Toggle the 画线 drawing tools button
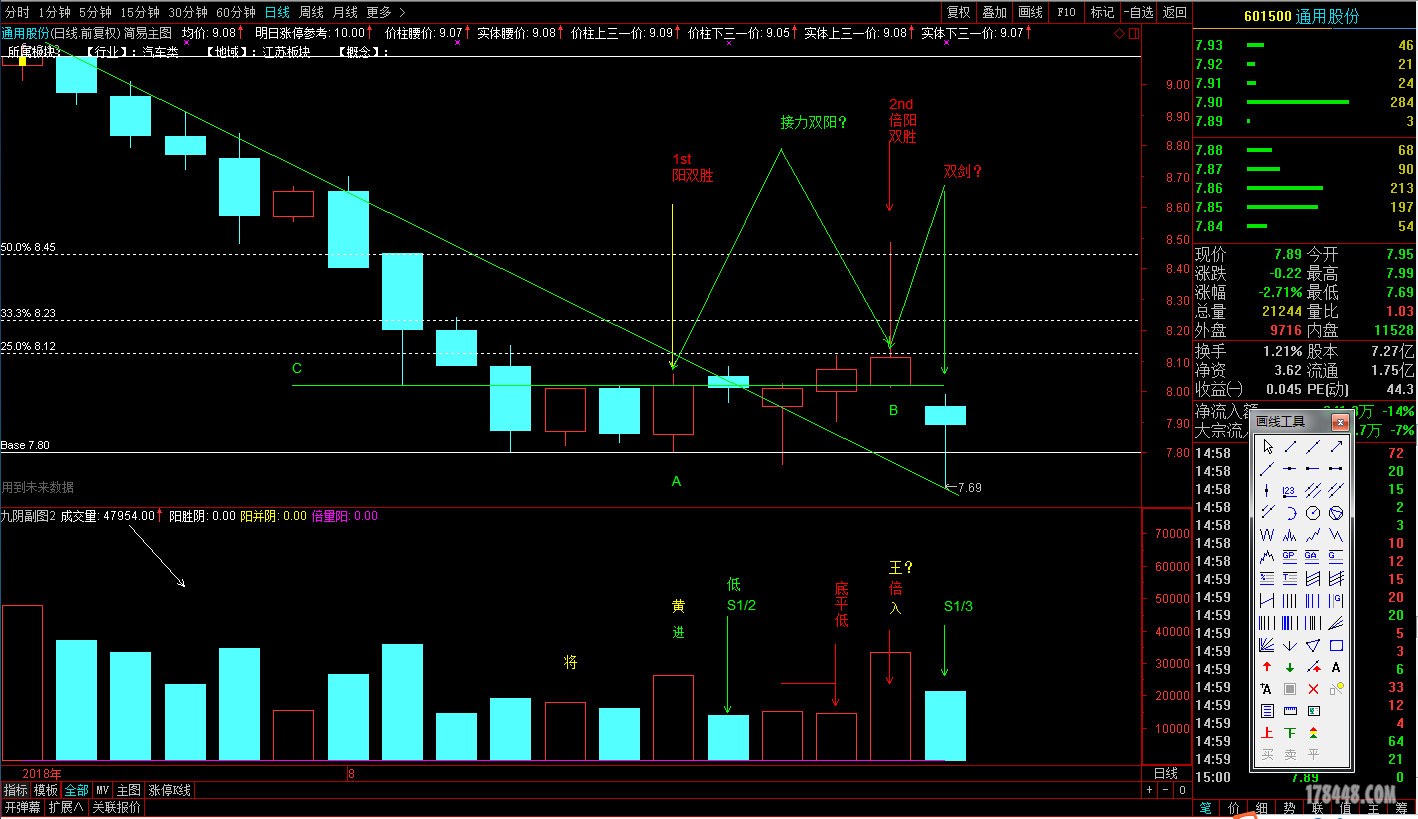Image resolution: width=1418 pixels, height=819 pixels. click(1030, 12)
